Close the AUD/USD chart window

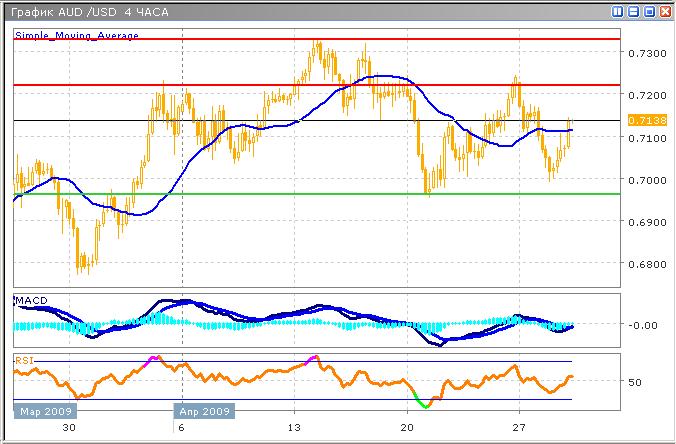pyautogui.click(x=663, y=12)
